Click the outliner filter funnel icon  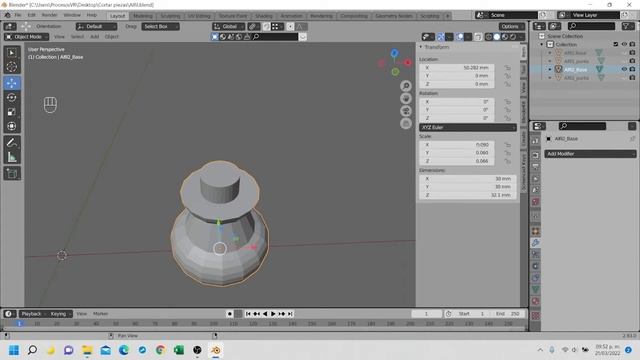point(627,26)
